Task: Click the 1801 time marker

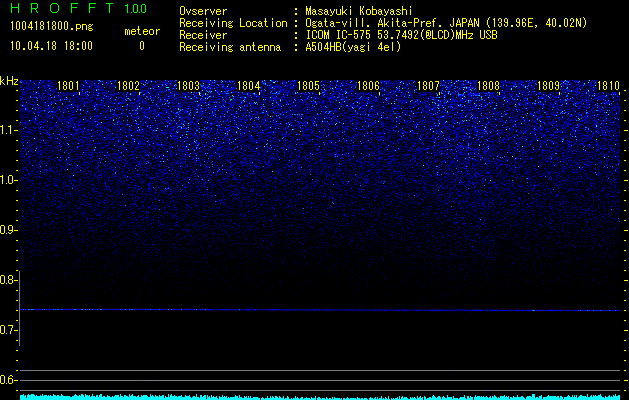Action: 68,86
